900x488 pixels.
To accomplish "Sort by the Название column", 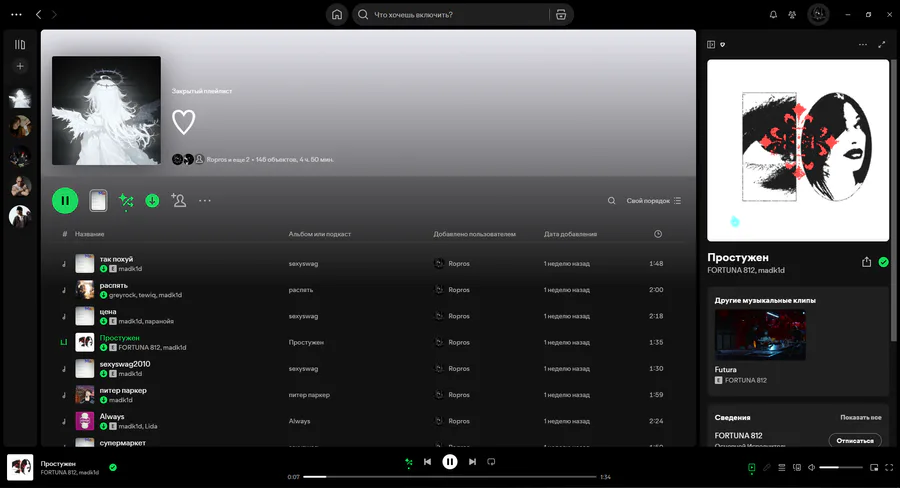I will pos(90,234).
